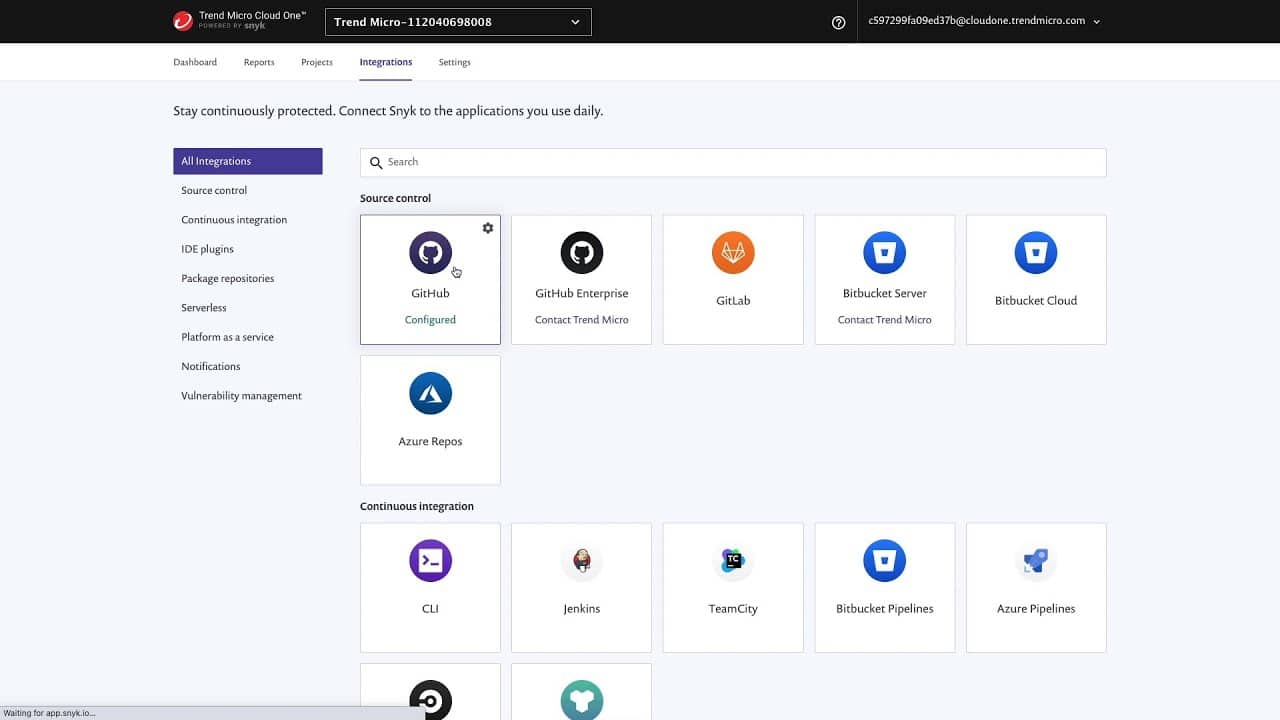Select the IDE plugins sidebar filter
The image size is (1280, 720).
[x=207, y=249]
